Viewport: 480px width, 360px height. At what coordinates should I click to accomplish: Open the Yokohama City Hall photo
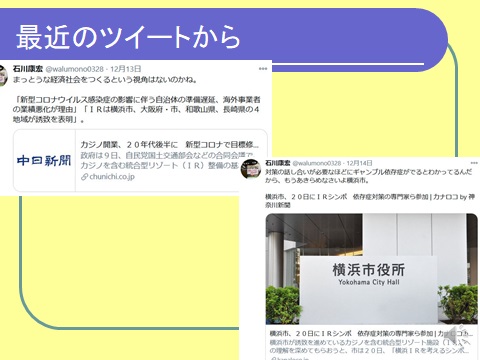click(x=371, y=269)
